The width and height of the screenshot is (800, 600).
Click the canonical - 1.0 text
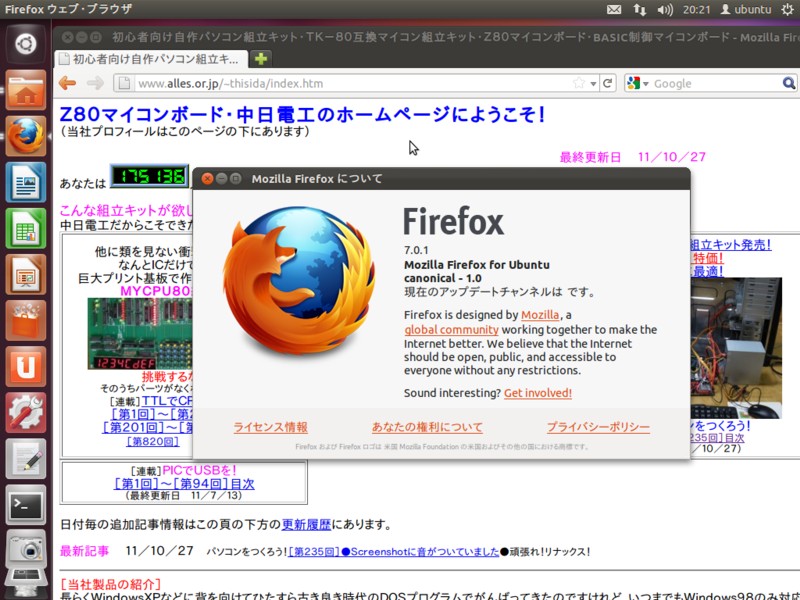[x=442, y=278]
